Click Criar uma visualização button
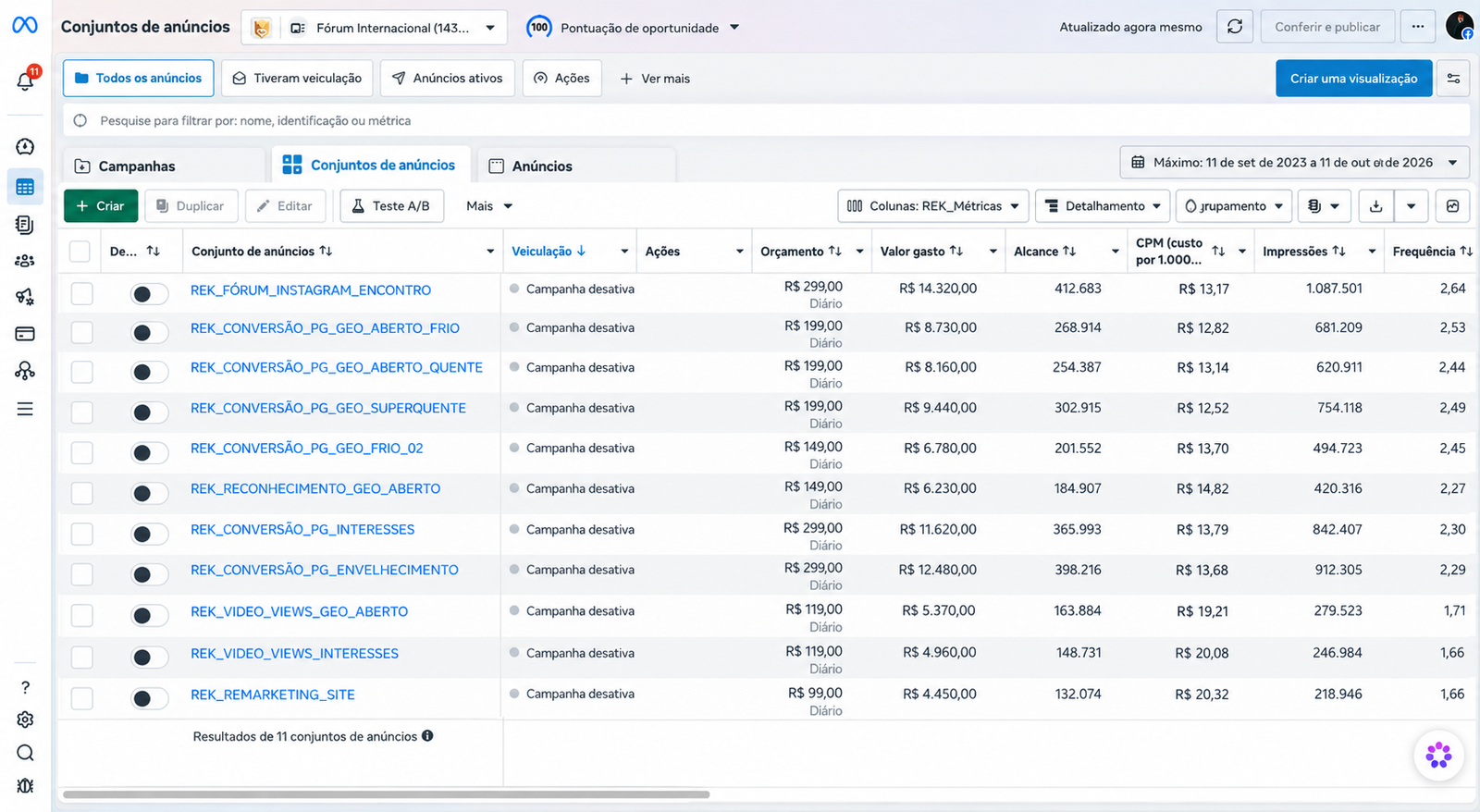The image size is (1480, 812). (1354, 79)
